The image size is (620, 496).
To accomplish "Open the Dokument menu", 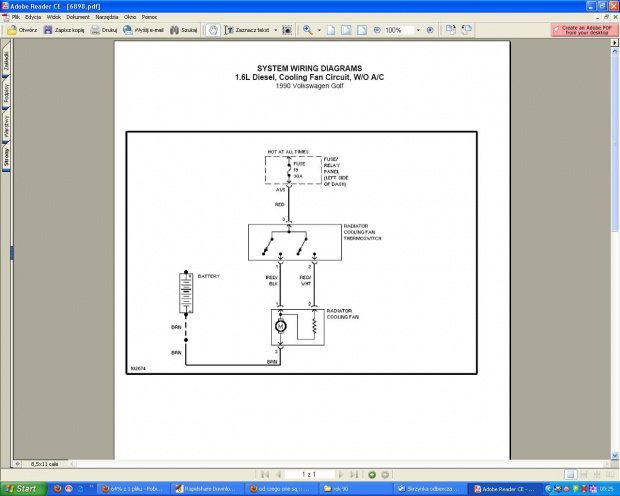I will coord(78,17).
